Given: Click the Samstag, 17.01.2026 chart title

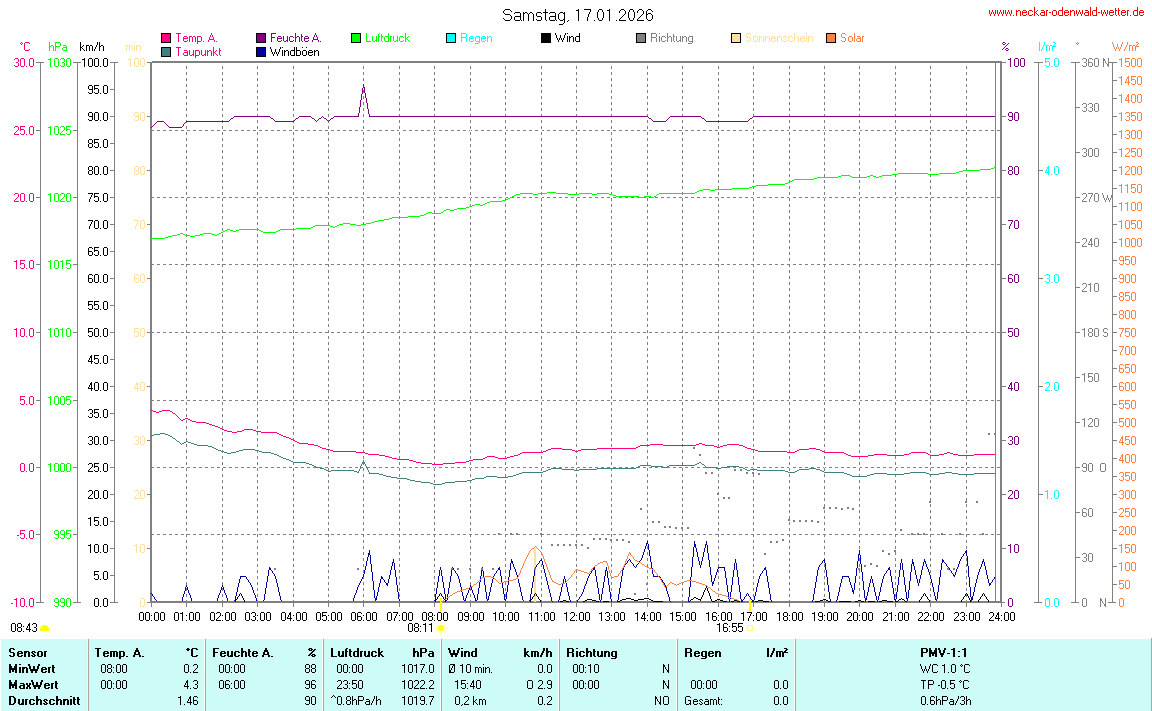Looking at the screenshot, I should click(578, 15).
